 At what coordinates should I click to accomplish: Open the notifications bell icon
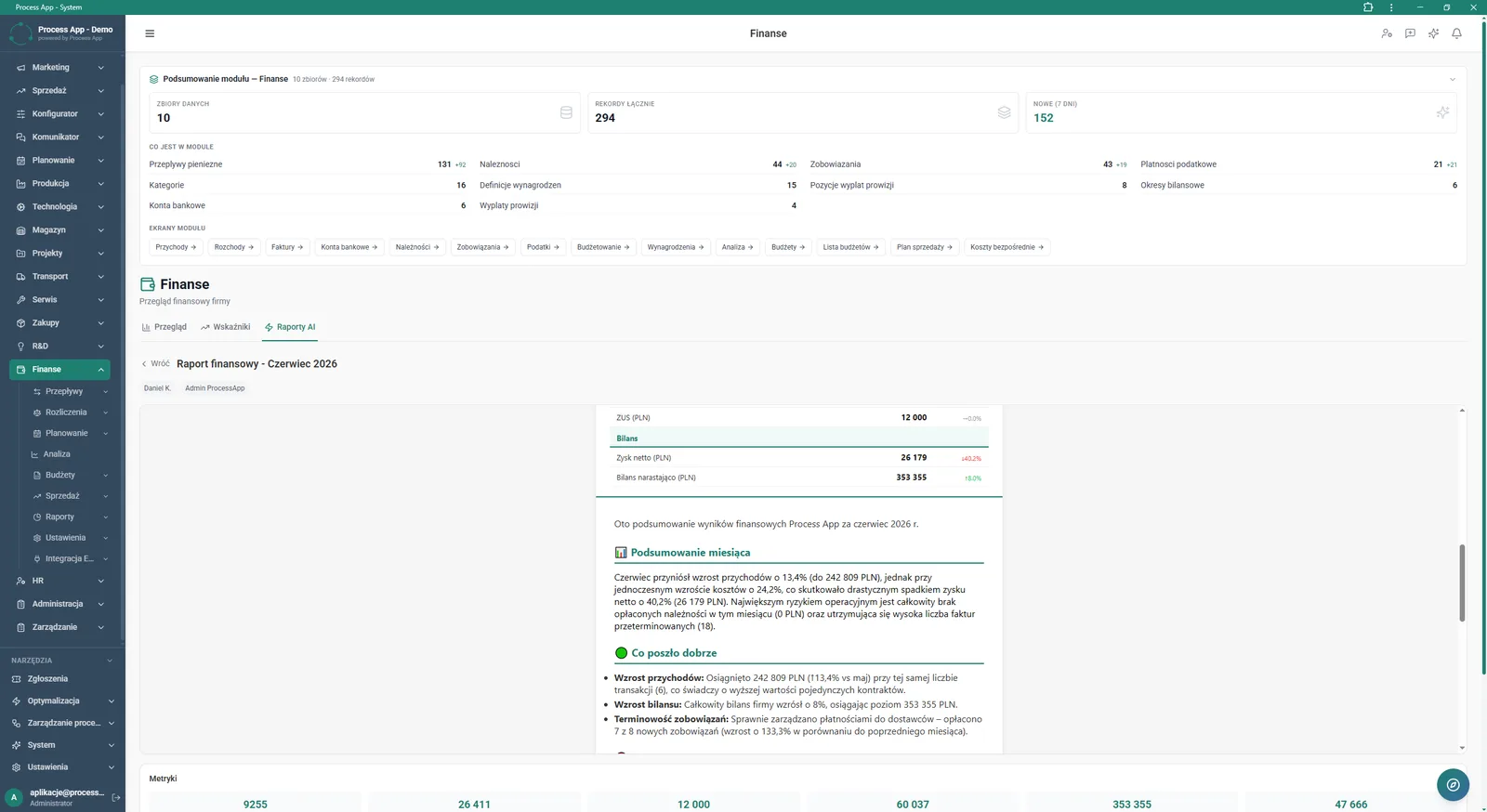click(1457, 33)
